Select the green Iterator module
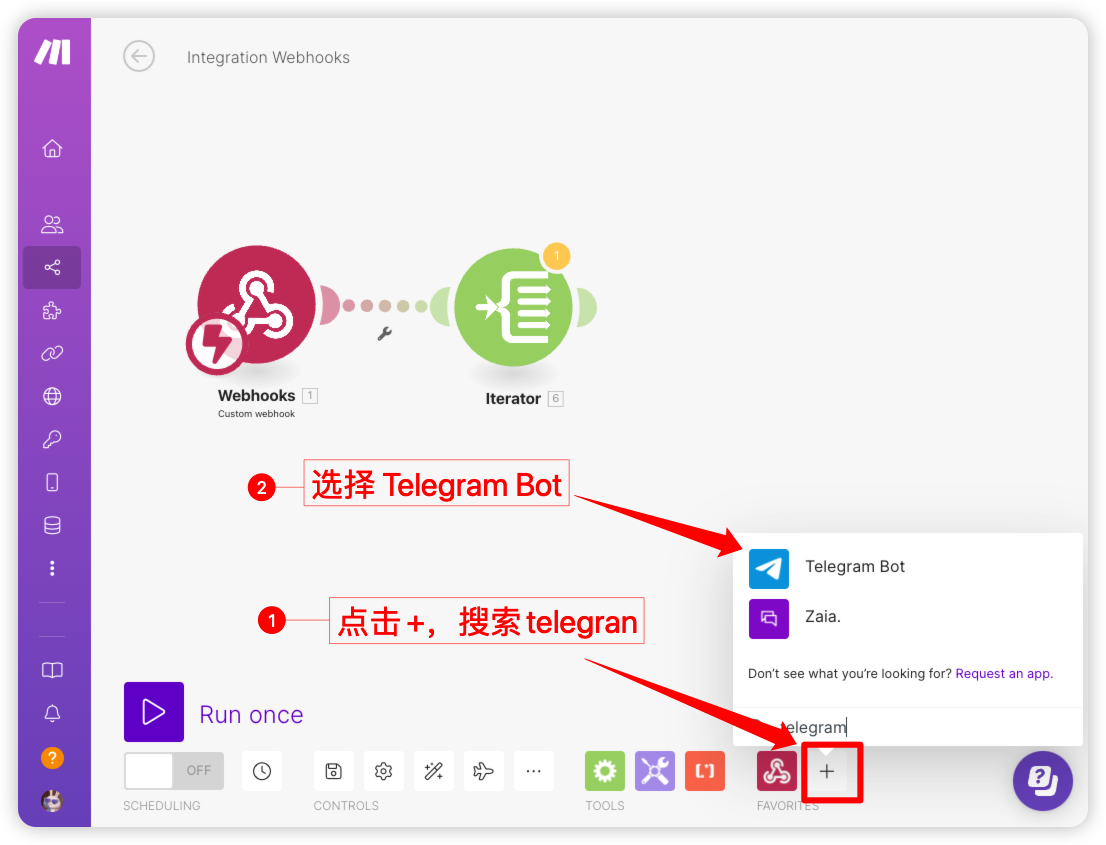The width and height of the screenshot is (1106, 845). pyautogui.click(x=514, y=308)
